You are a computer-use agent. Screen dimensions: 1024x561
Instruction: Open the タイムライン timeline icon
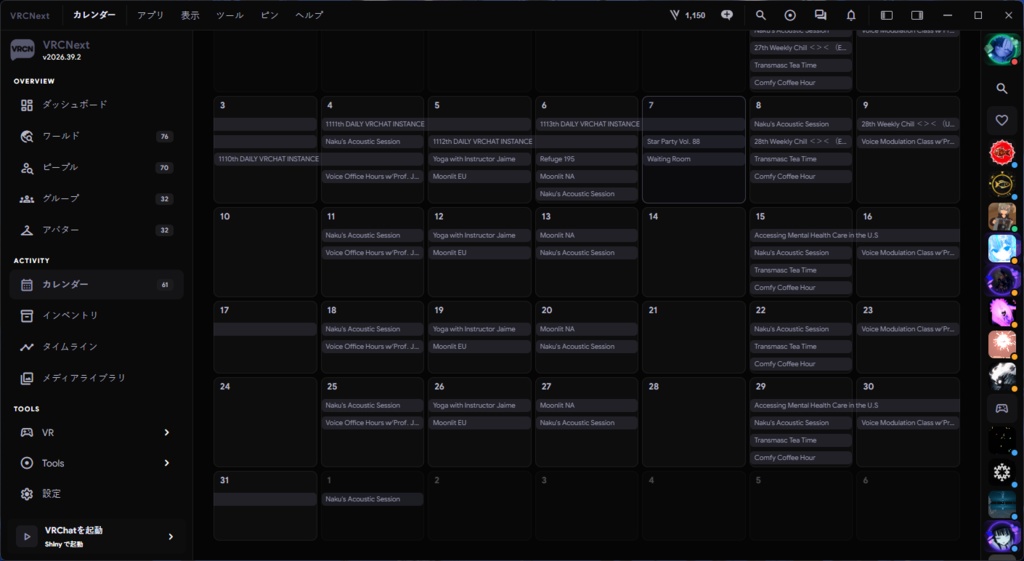click(x=27, y=347)
